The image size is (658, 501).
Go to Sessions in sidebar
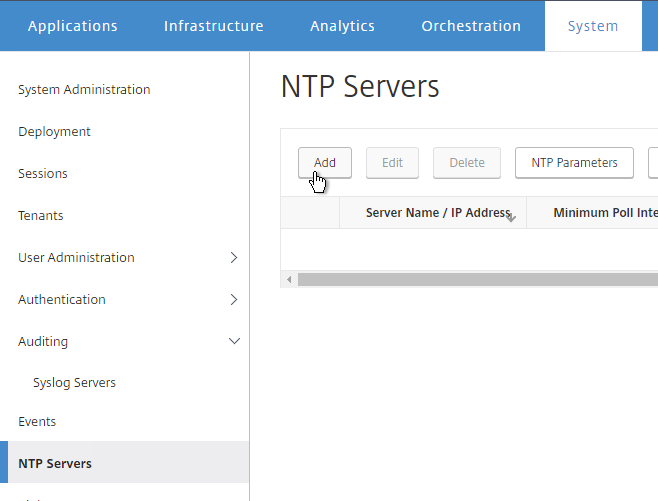43,173
